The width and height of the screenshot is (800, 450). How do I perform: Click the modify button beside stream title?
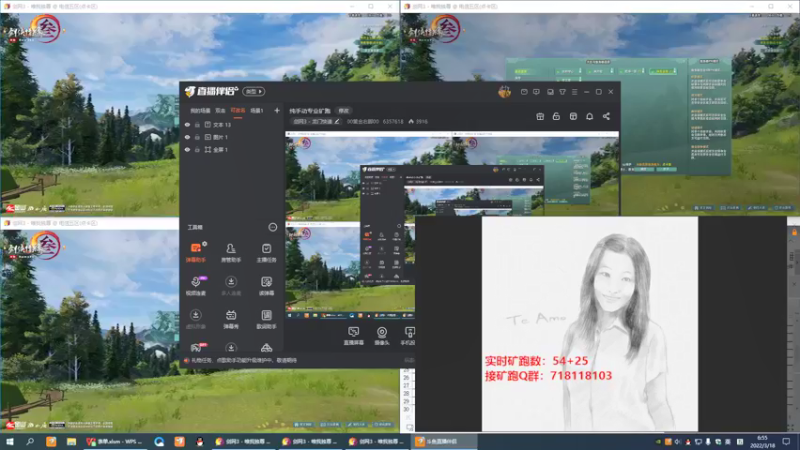coord(344,111)
